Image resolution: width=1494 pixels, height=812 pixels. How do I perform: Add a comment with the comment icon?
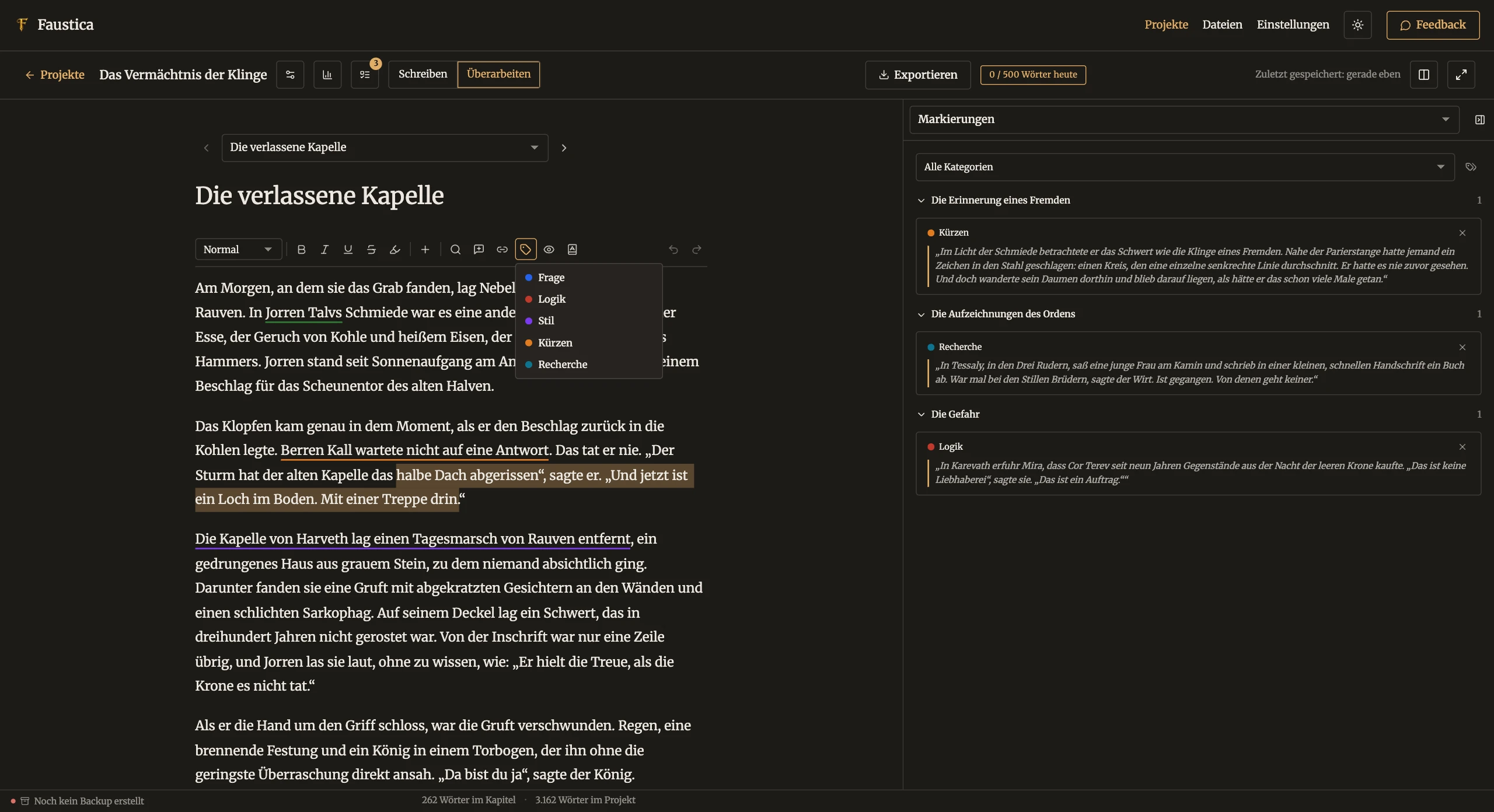pos(479,250)
